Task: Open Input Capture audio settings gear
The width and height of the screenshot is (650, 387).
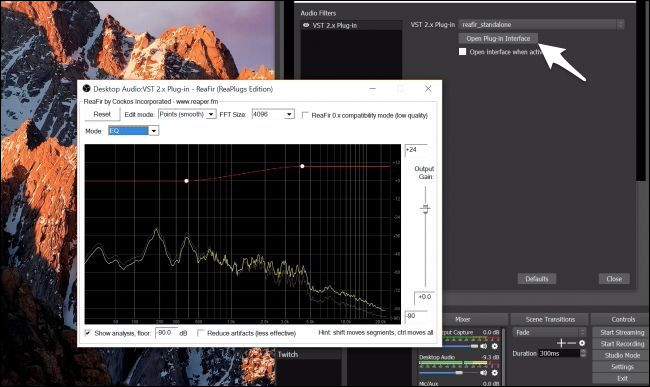Action: point(495,346)
